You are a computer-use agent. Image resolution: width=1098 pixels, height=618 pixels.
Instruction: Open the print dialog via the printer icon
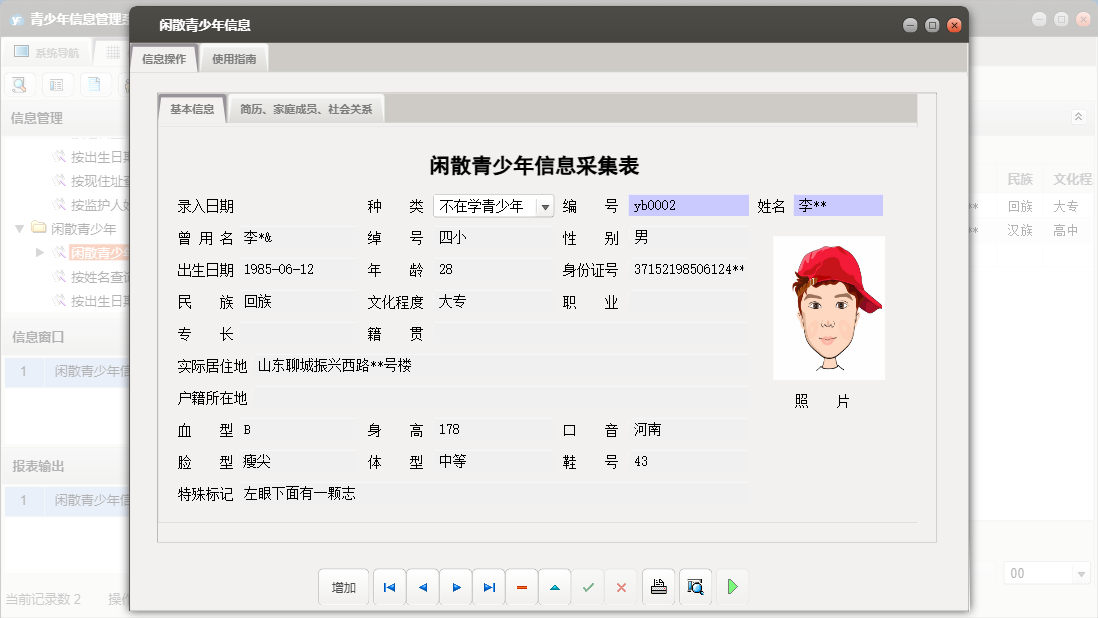coord(658,587)
